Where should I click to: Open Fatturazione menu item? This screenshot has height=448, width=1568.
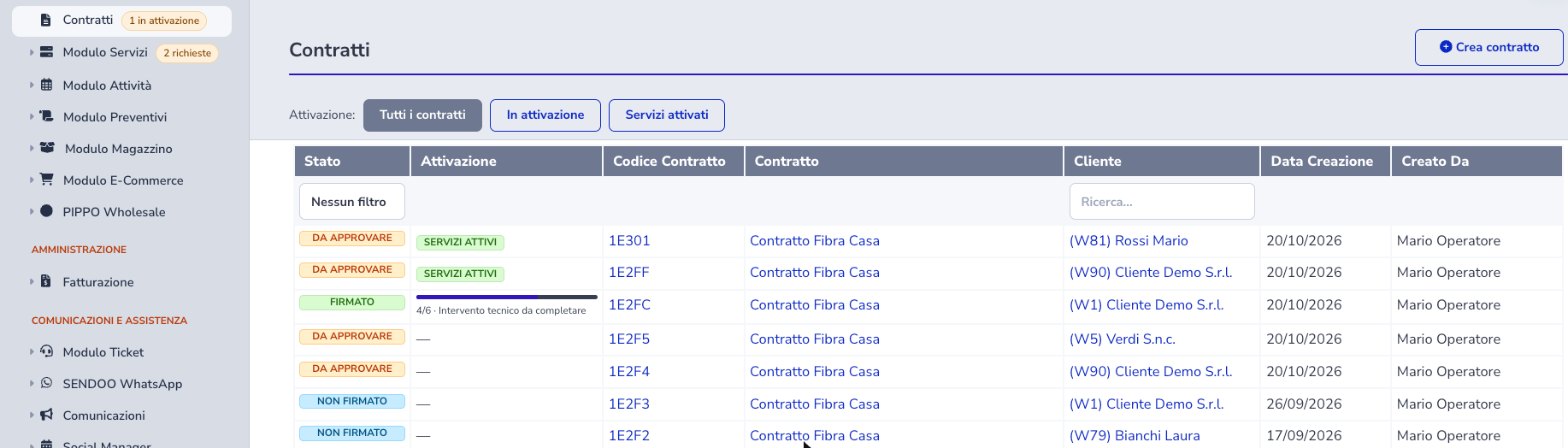[98, 282]
